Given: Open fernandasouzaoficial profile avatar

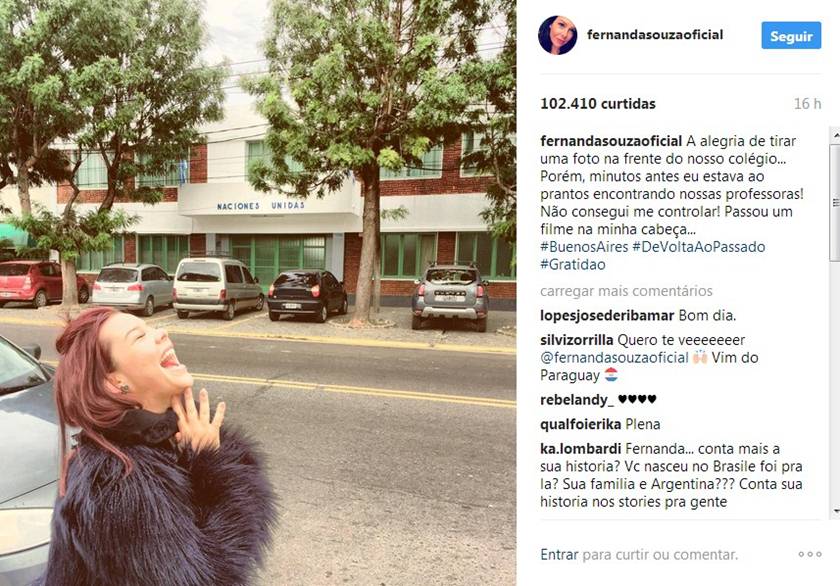Looking at the screenshot, I should [x=557, y=35].
